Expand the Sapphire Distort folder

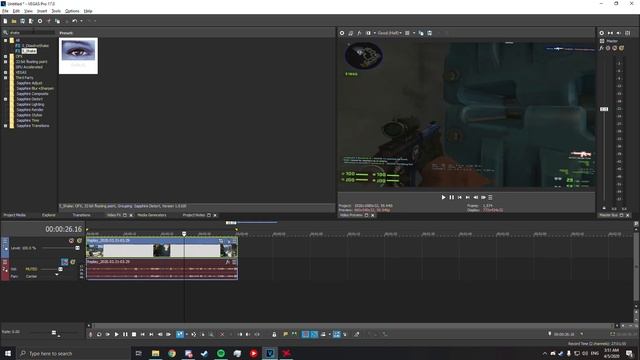coord(5,99)
